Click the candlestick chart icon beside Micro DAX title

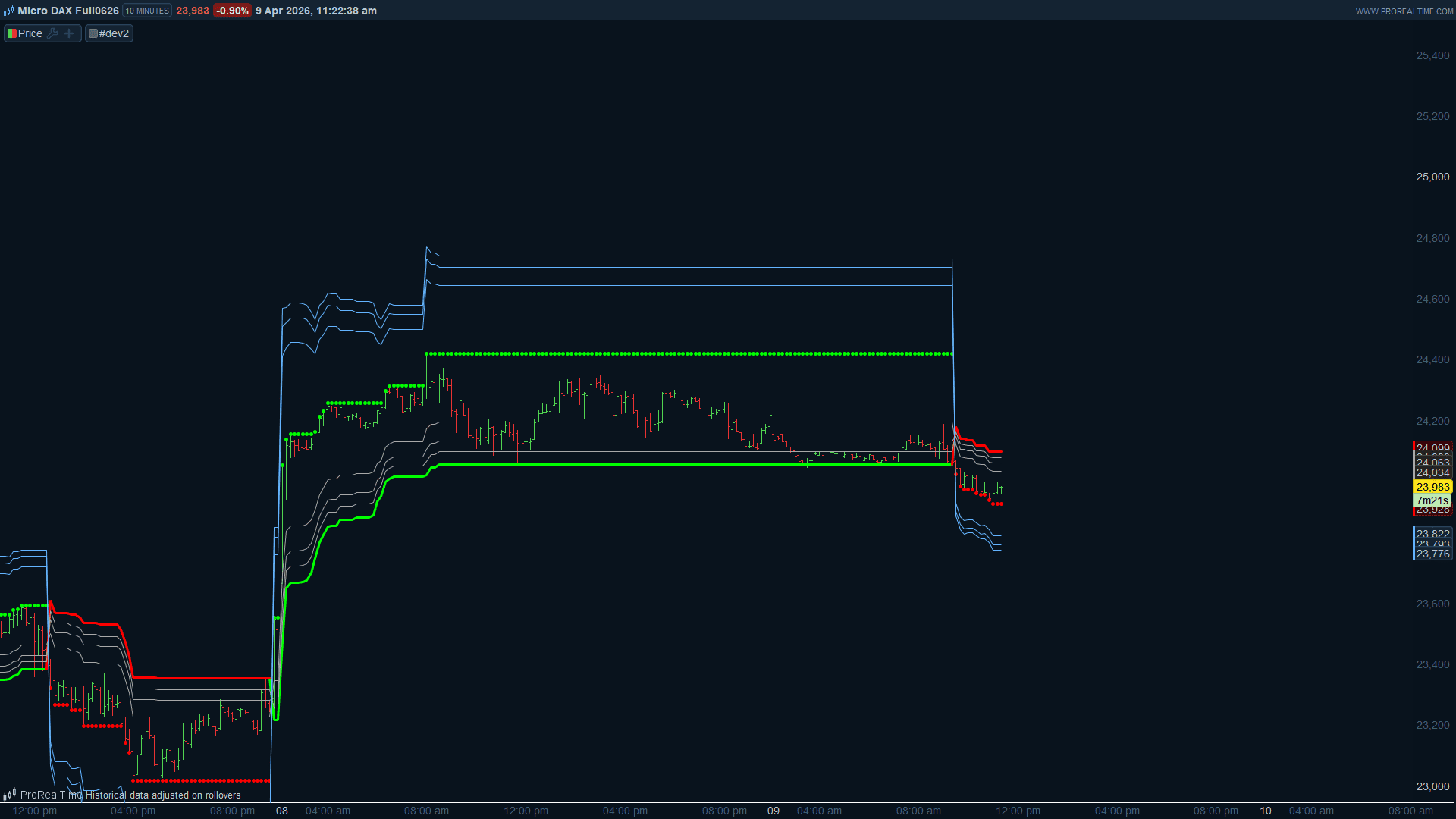8,11
